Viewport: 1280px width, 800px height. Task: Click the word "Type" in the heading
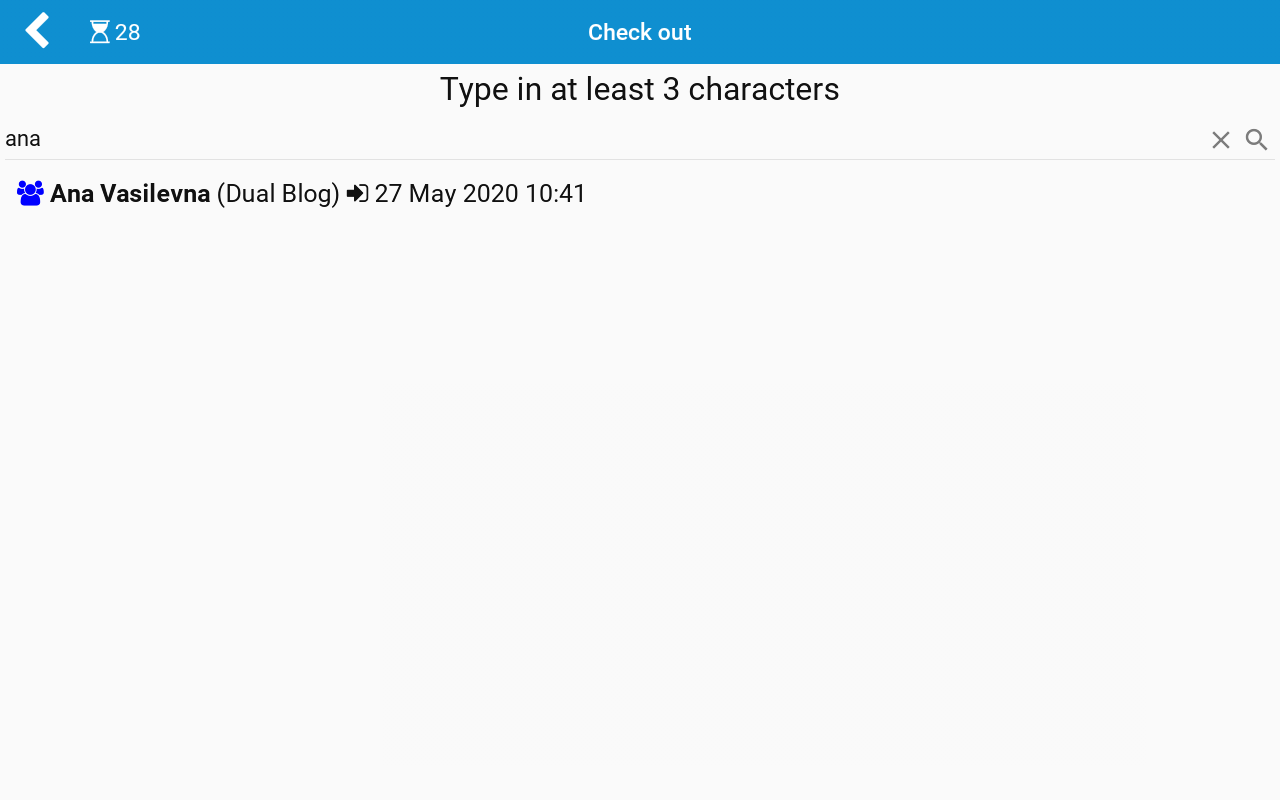coord(474,89)
